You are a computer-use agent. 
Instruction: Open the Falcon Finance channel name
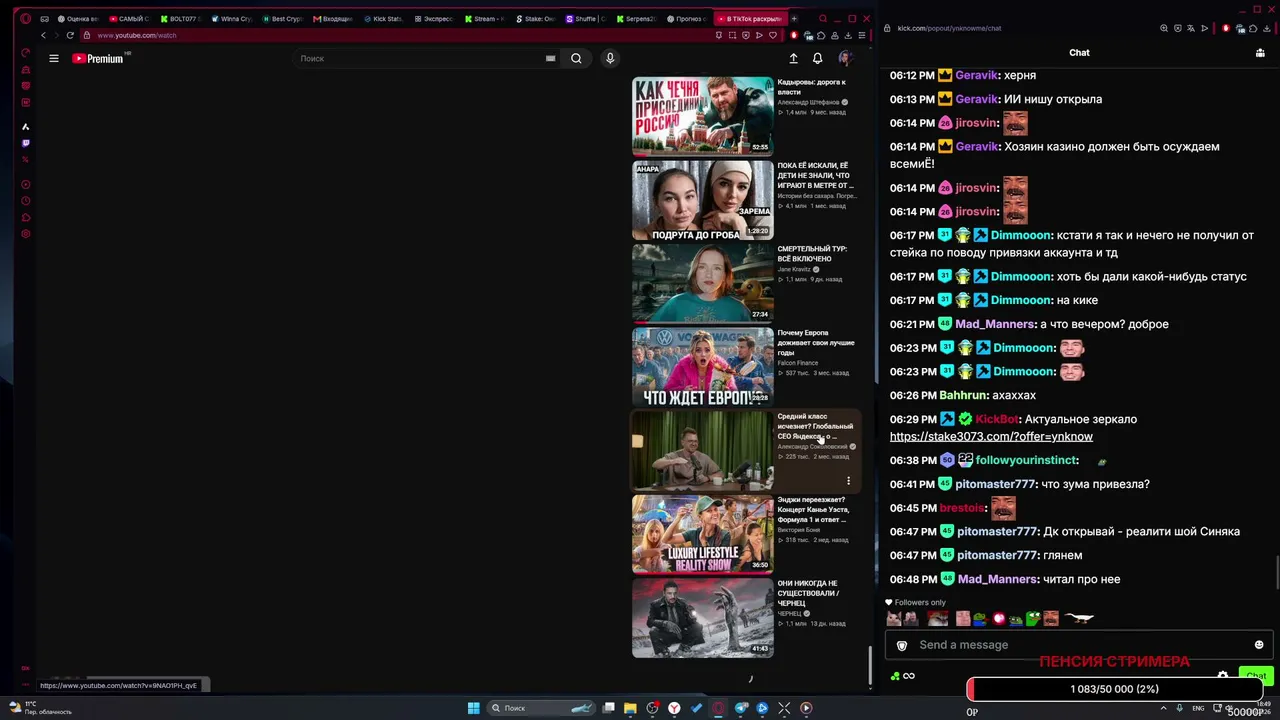798,363
